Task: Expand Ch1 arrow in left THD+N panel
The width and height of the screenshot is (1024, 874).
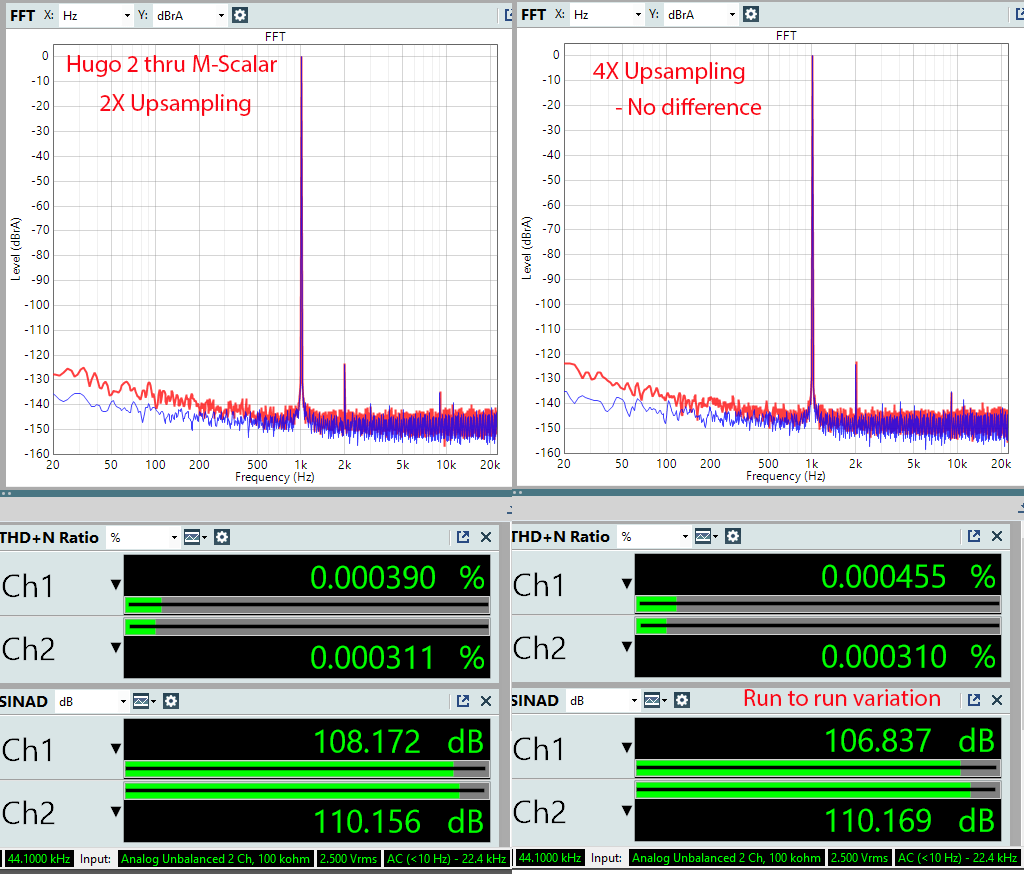Action: [116, 585]
